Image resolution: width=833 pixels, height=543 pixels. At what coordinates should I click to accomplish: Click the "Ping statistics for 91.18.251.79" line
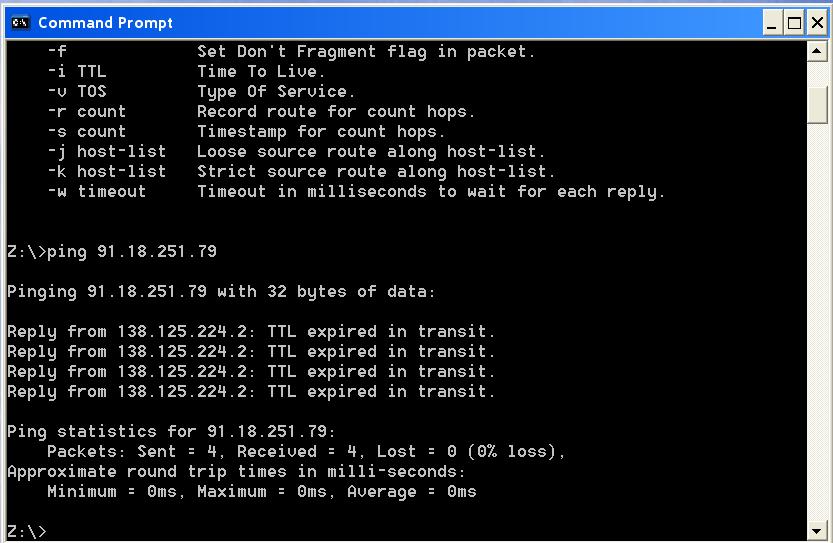coord(171,431)
